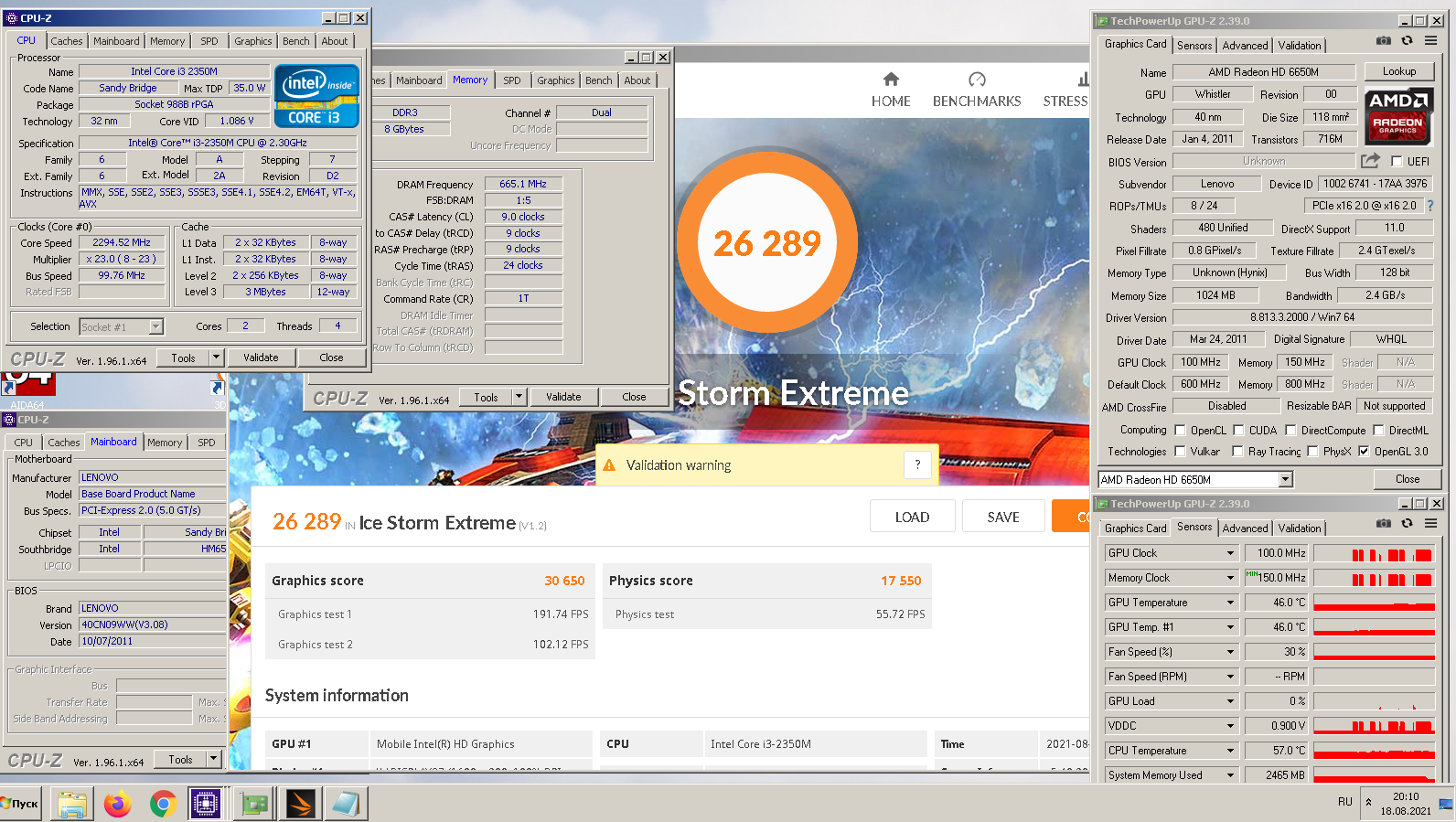Open GPU Temperature sensor dropdown
This screenshot has height=822, width=1456.
1230,603
